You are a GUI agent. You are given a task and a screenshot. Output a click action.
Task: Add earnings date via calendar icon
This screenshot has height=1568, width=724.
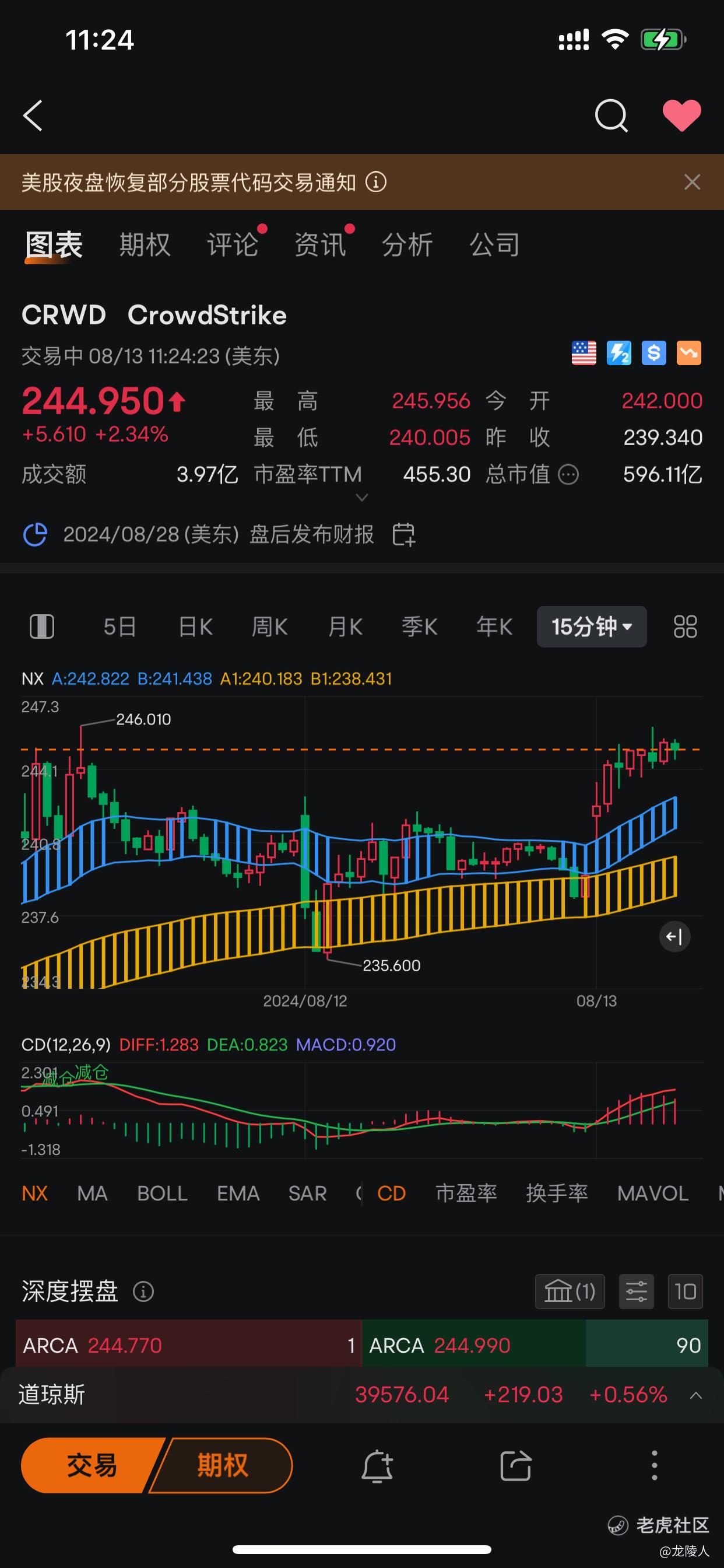[403, 534]
